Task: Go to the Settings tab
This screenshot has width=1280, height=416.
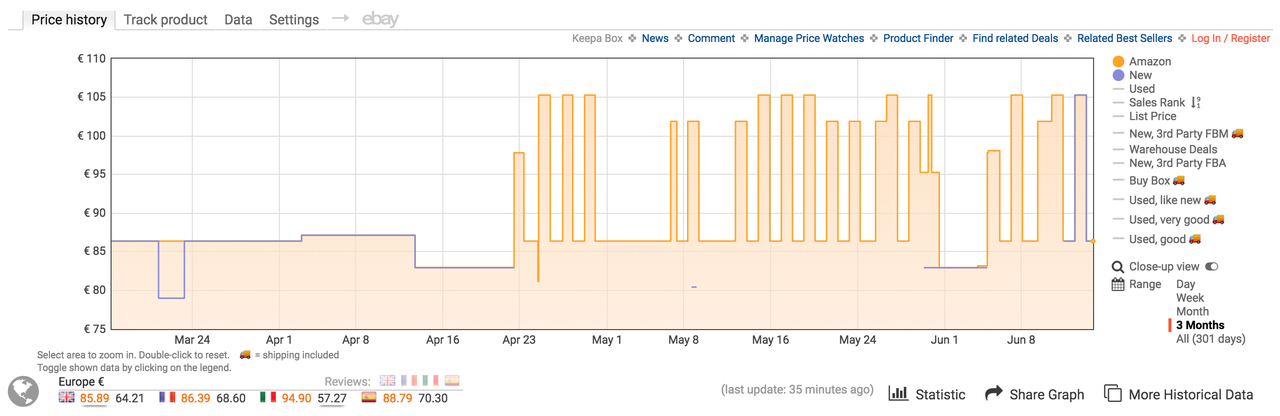Action: pyautogui.click(x=294, y=19)
